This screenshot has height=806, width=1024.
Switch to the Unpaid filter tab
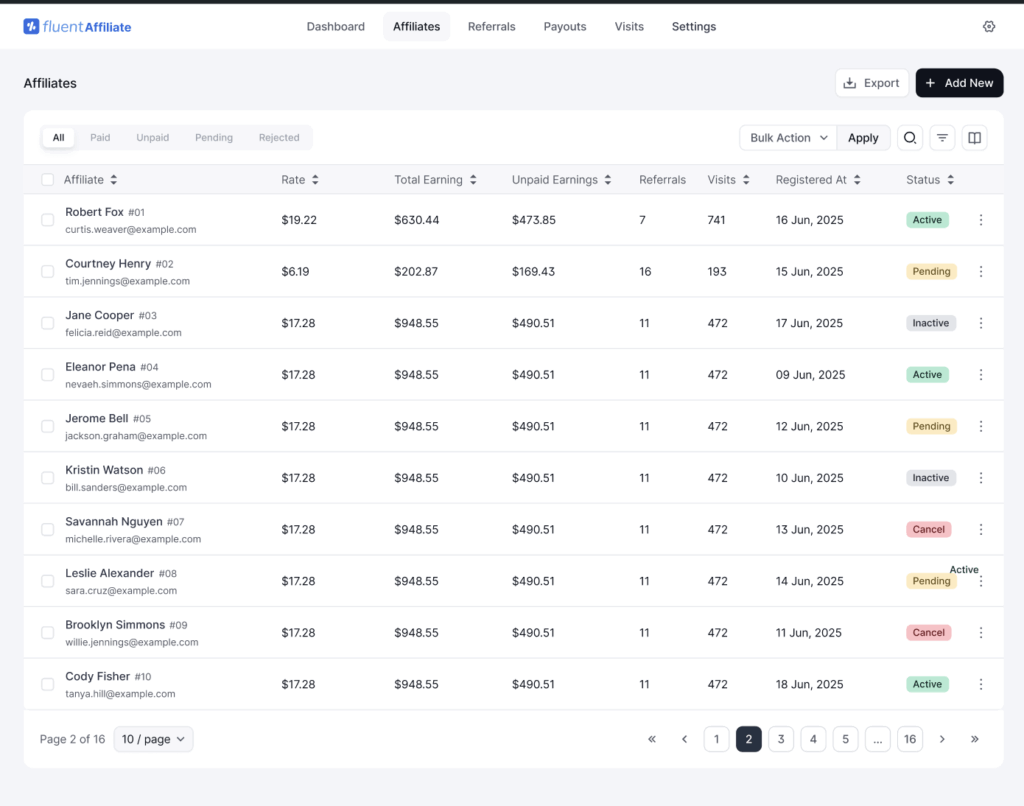click(153, 138)
